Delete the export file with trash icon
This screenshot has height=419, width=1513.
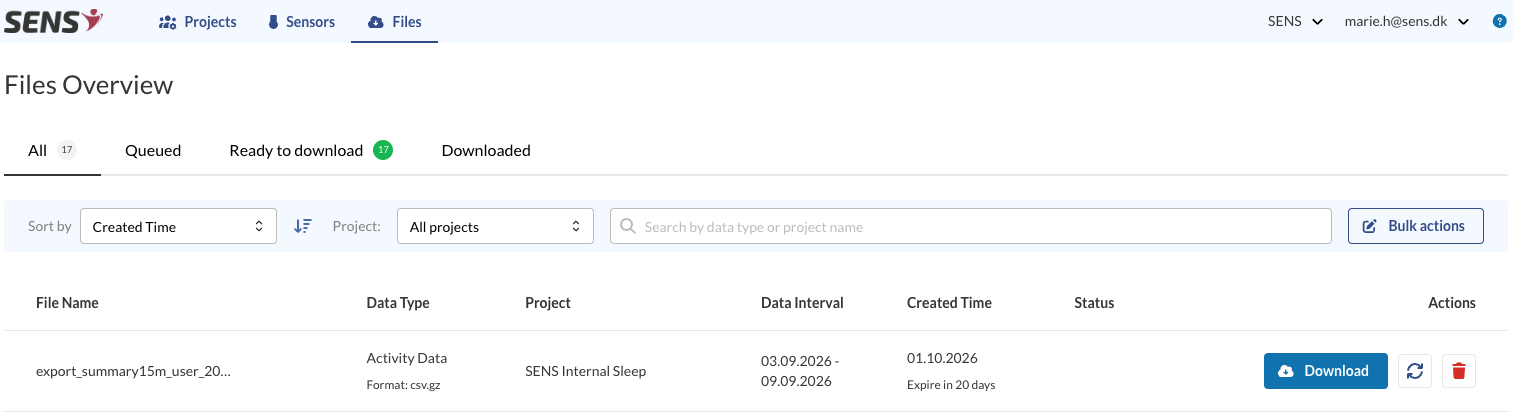1458,371
